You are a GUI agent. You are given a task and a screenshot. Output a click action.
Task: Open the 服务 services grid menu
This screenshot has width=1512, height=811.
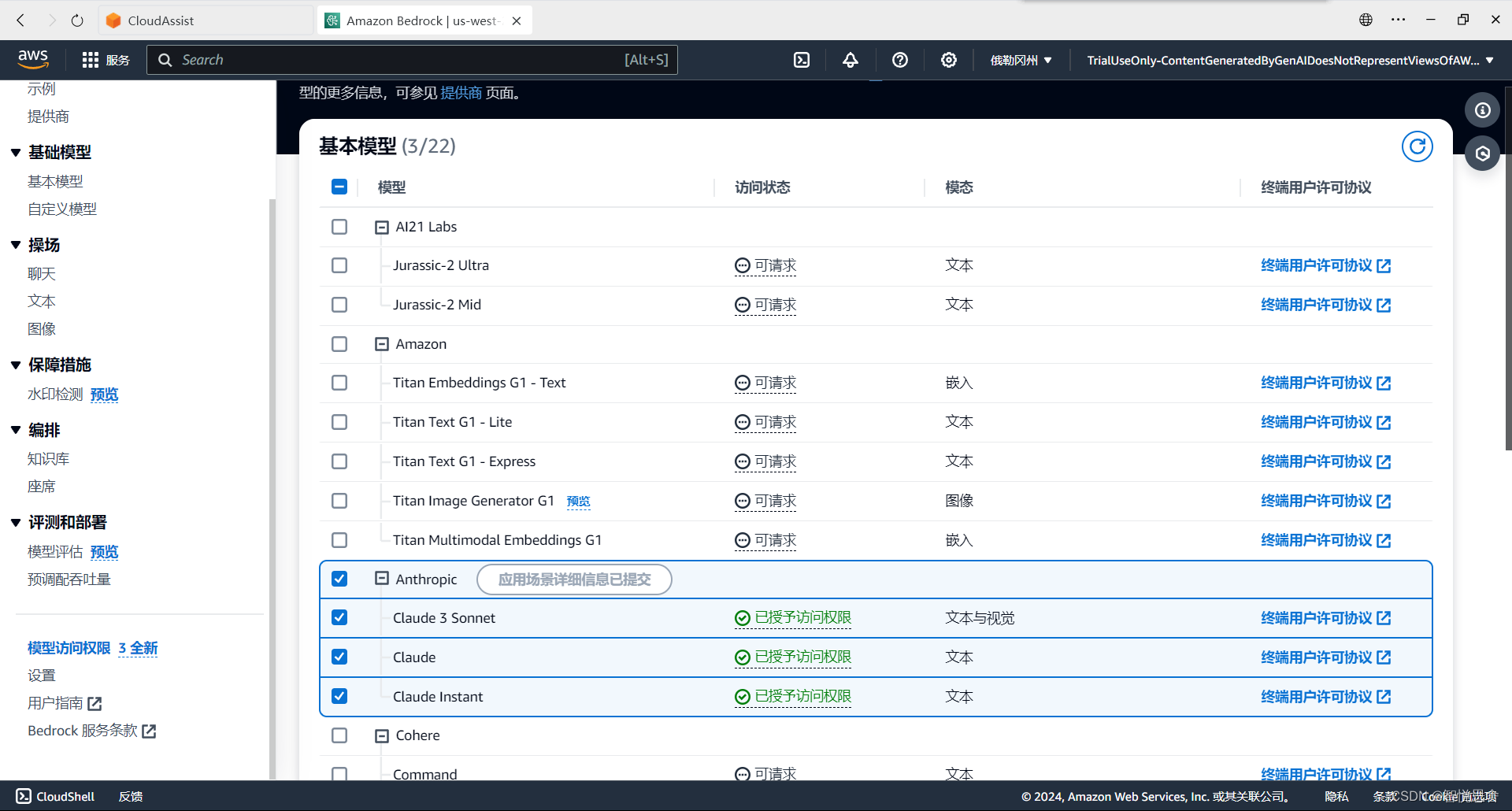(x=106, y=60)
